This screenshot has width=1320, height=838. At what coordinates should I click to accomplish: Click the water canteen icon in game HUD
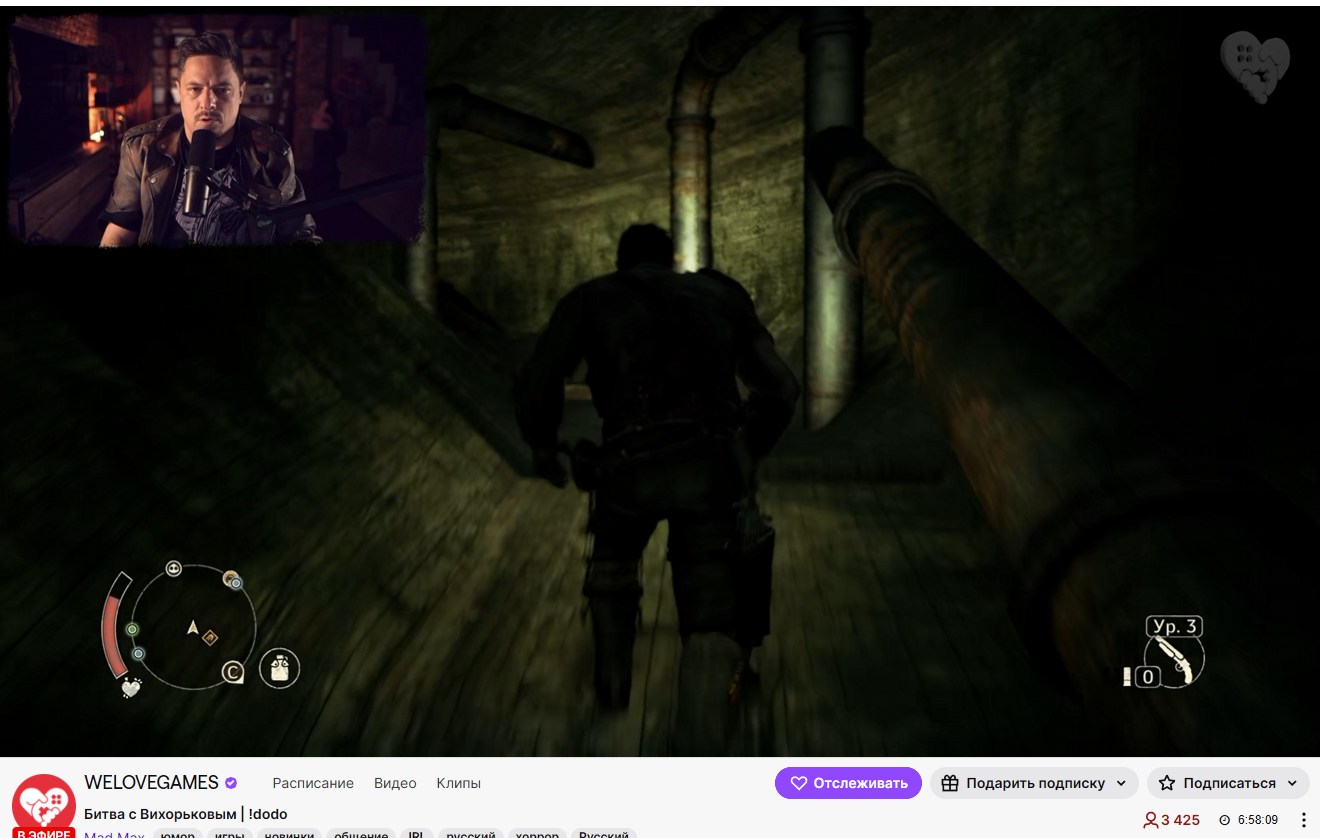tap(279, 668)
